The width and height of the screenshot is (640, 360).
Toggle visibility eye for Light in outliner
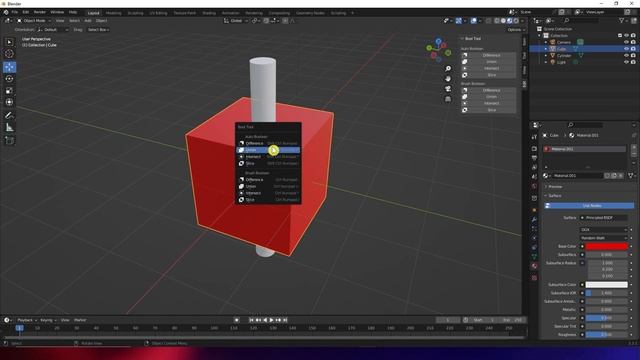pyautogui.click(x=627, y=62)
